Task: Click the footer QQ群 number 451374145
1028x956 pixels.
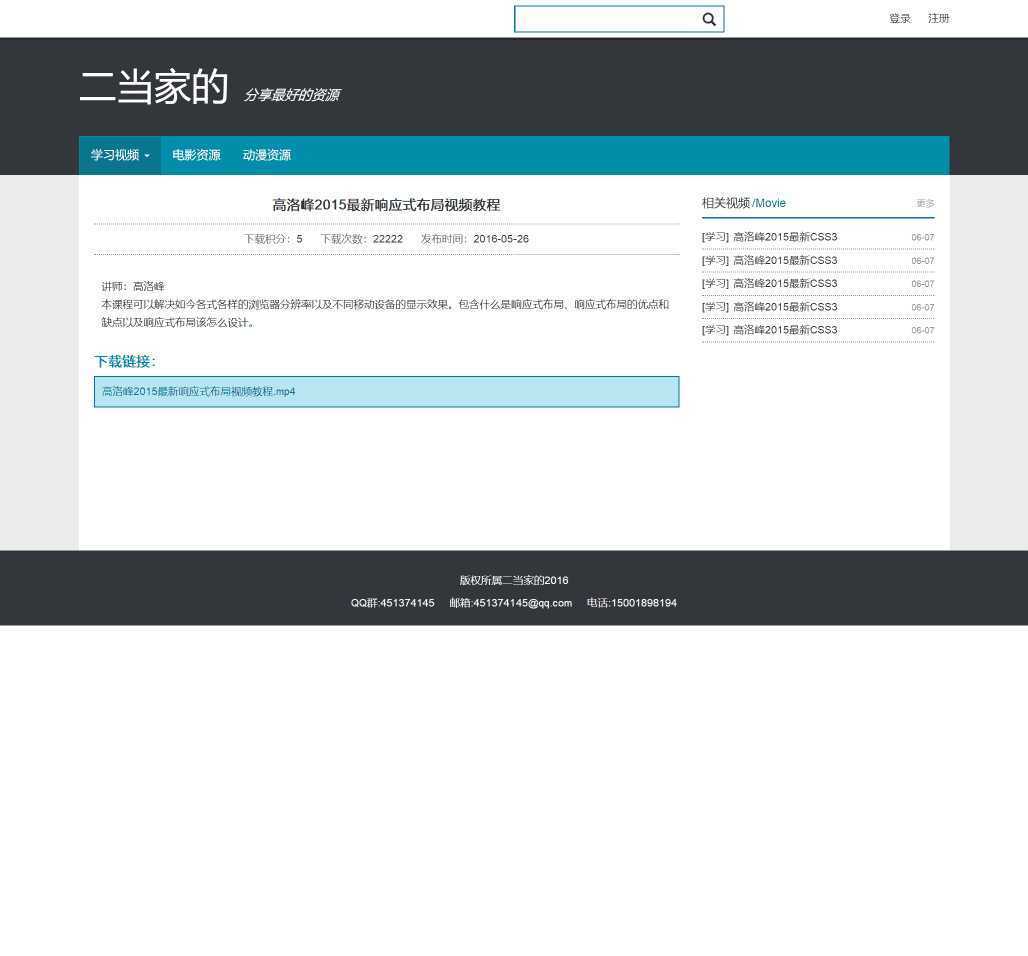Action: coord(393,603)
